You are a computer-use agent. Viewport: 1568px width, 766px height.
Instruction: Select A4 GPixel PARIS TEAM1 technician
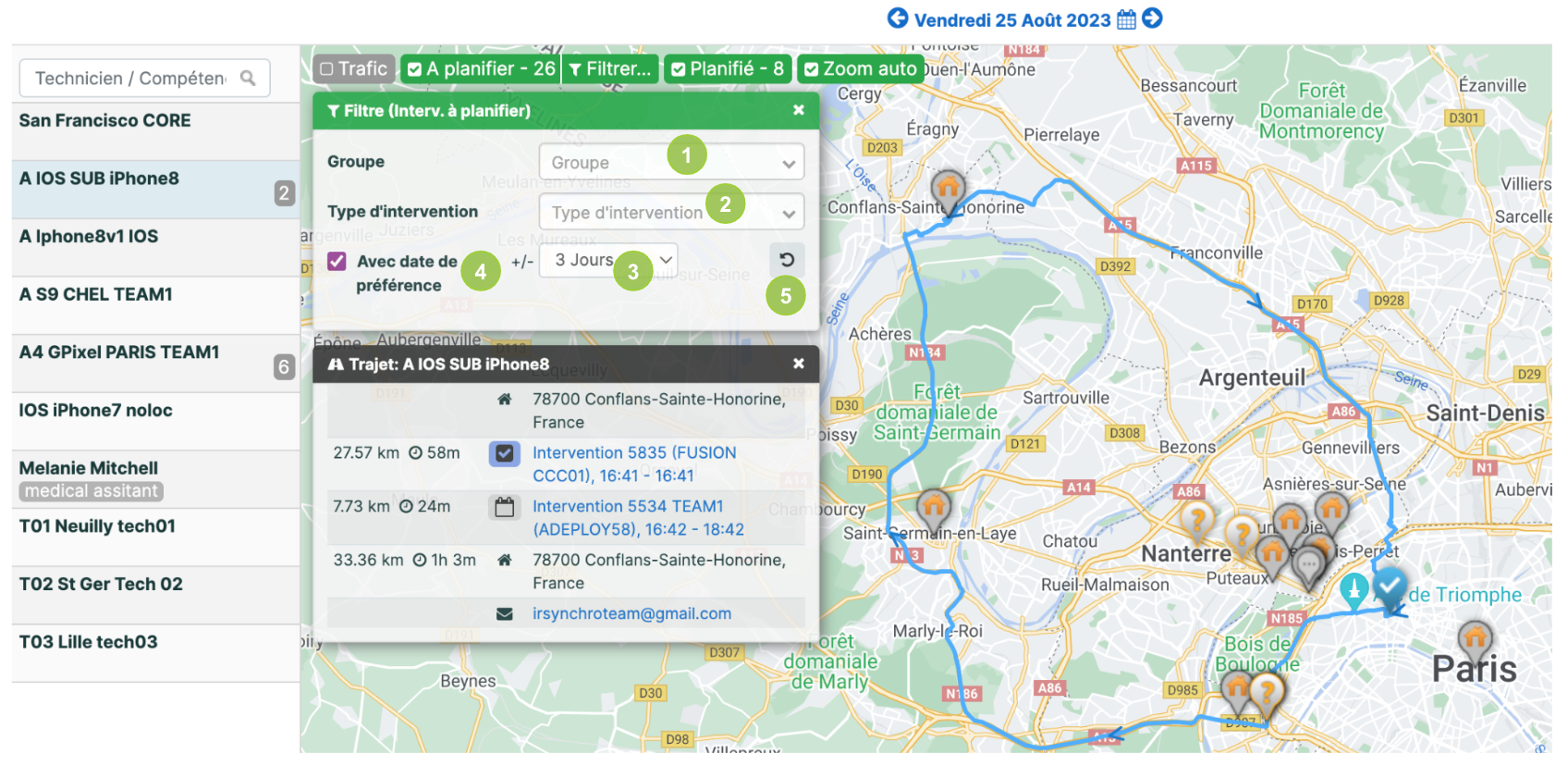(155, 364)
